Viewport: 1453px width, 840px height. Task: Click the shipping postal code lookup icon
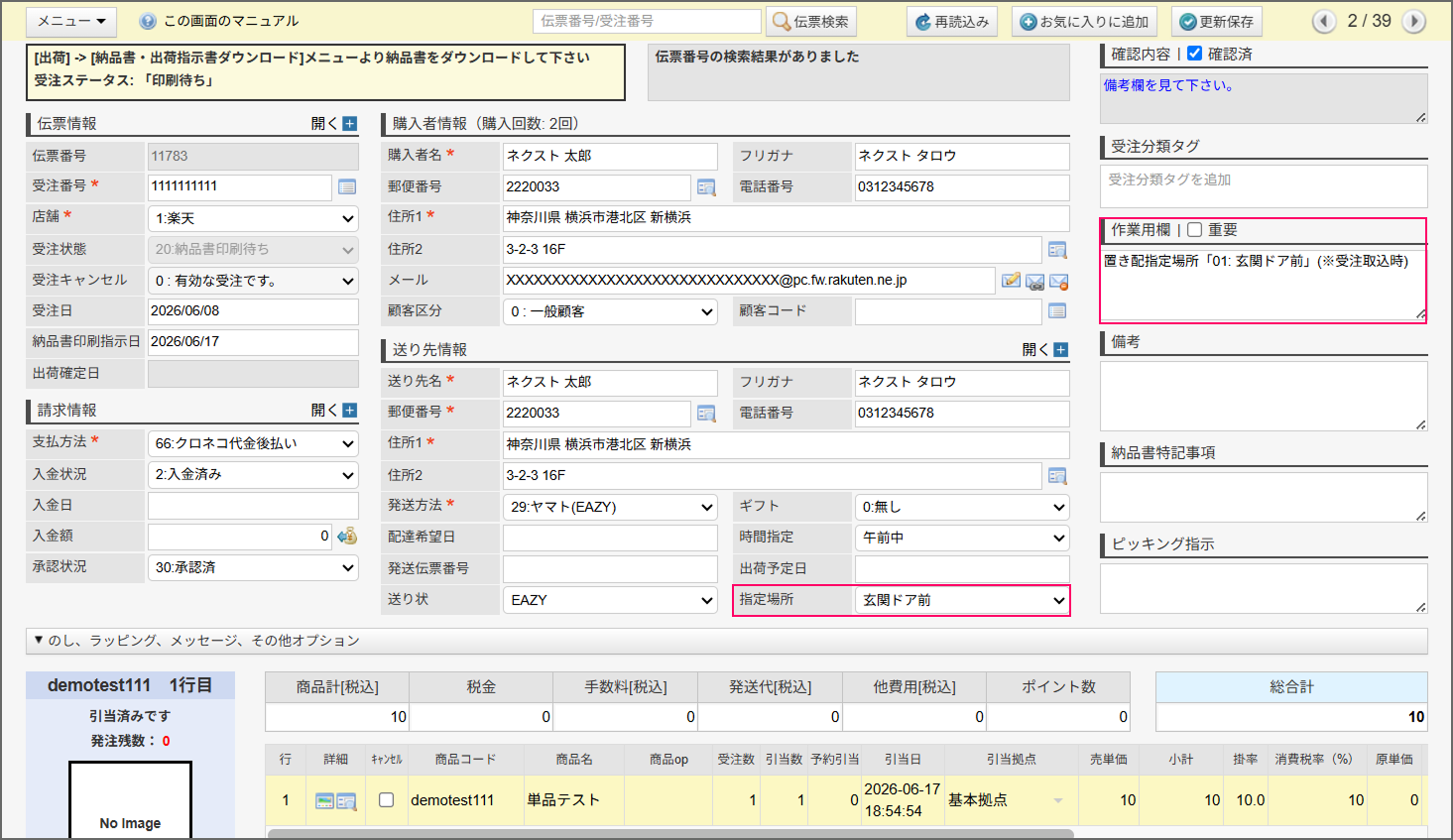click(x=706, y=414)
